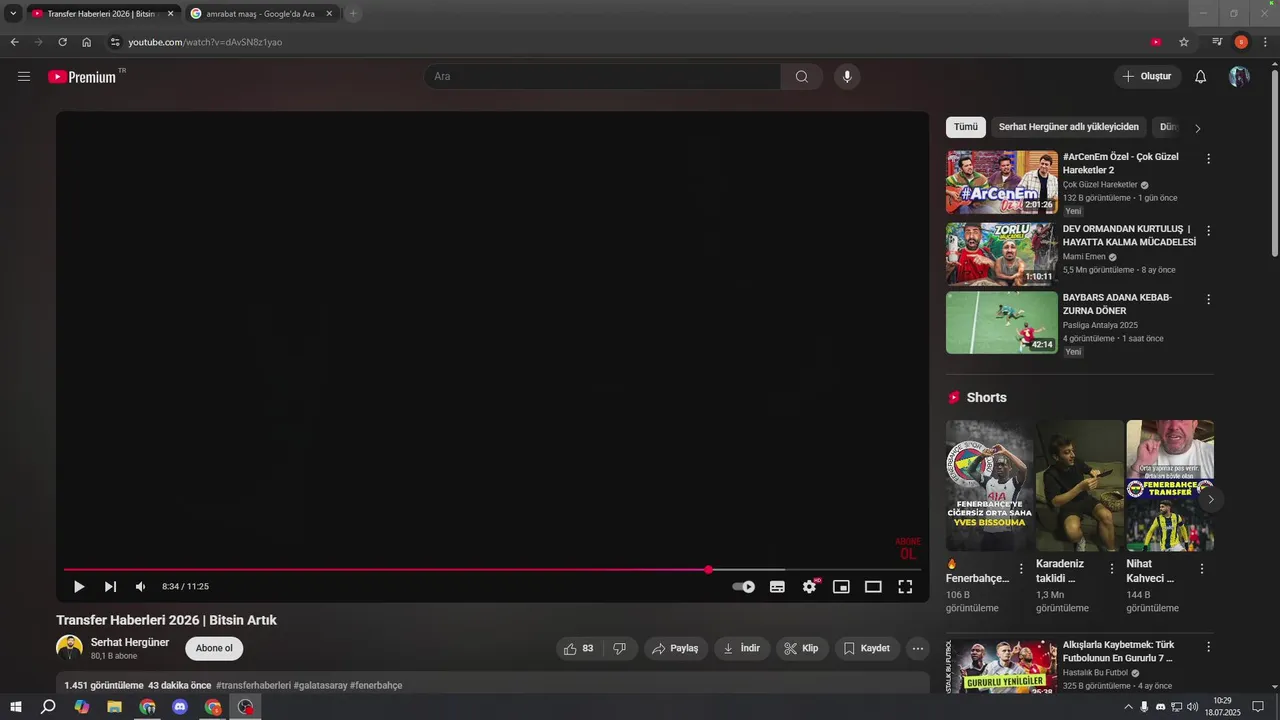Toggle subtitles/closed captions
The height and width of the screenshot is (720, 1280).
[x=777, y=587]
